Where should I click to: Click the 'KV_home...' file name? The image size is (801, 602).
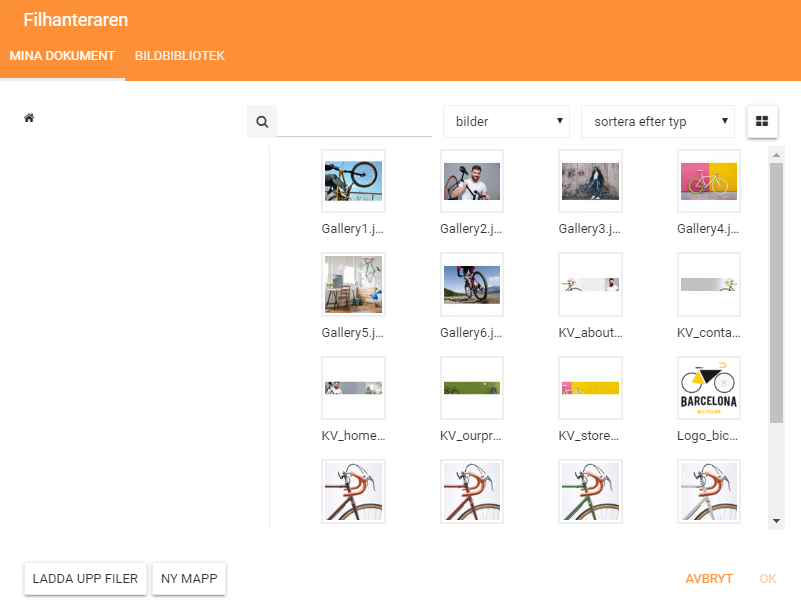click(354, 436)
